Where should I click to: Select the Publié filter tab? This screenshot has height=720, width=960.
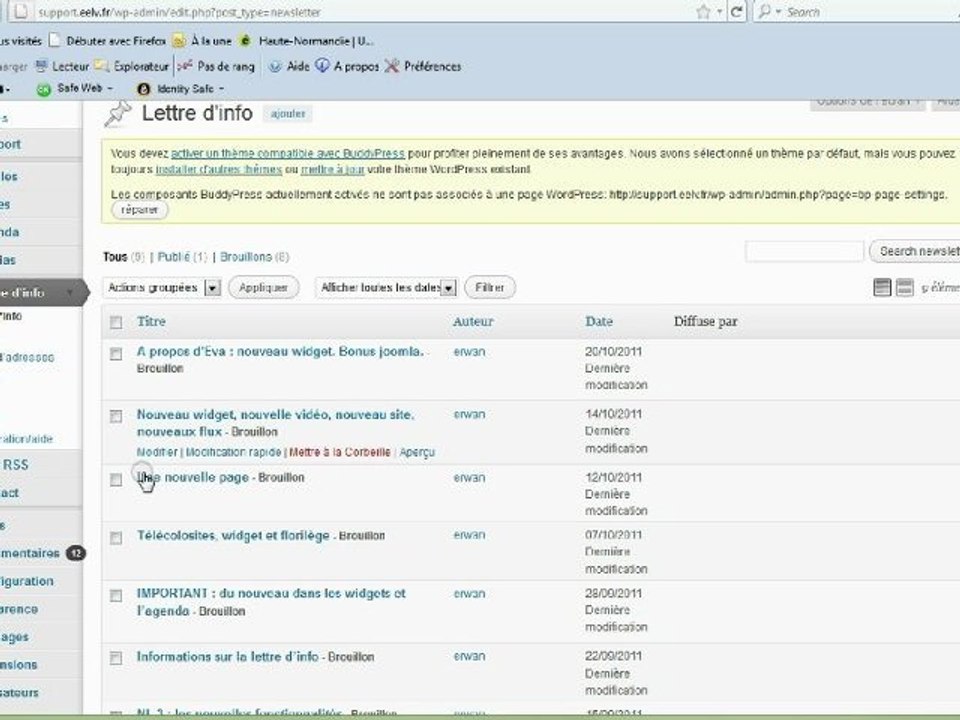click(174, 257)
